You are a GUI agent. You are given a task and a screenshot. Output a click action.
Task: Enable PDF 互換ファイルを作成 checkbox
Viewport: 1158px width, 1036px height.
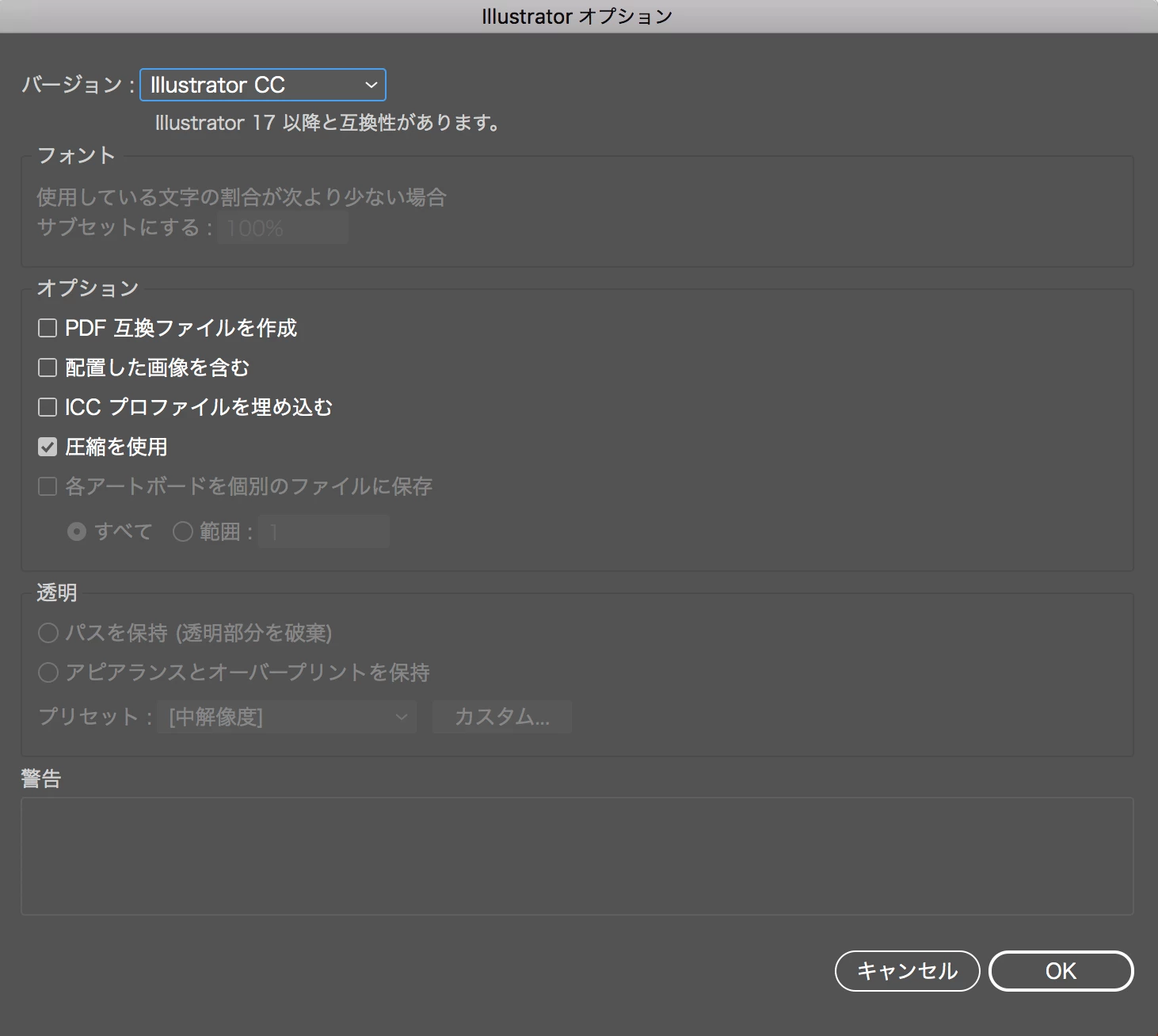48,328
